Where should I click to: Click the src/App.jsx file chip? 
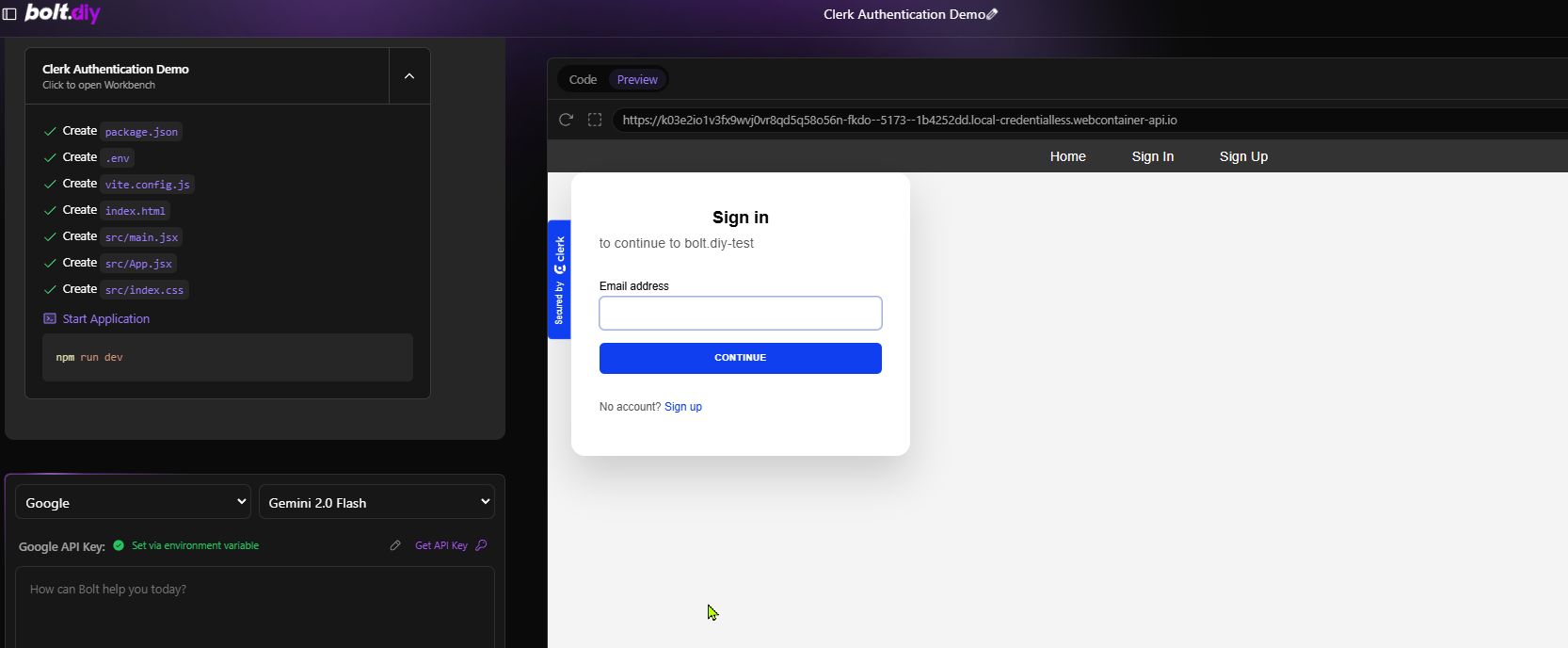click(x=138, y=264)
